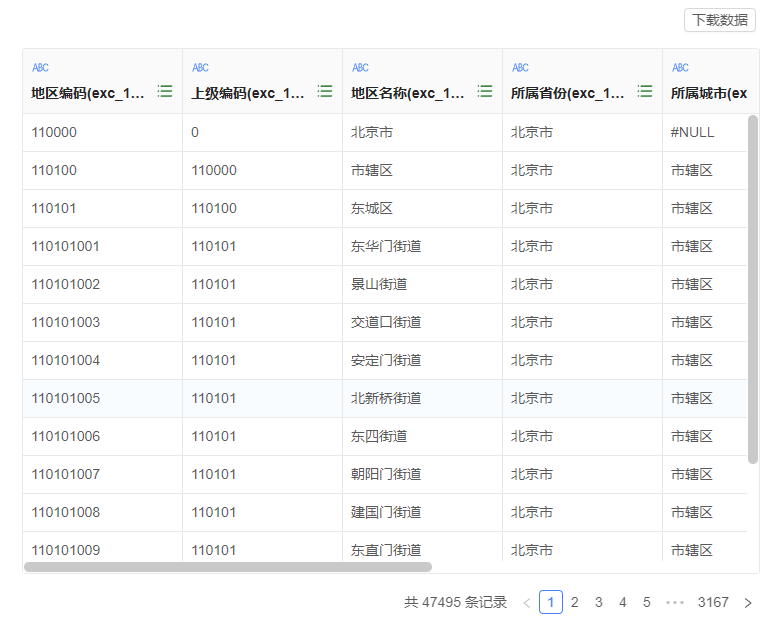This screenshot has width=768, height=631.
Task: Click the vertical scrollbar of table
Action: pos(753,290)
